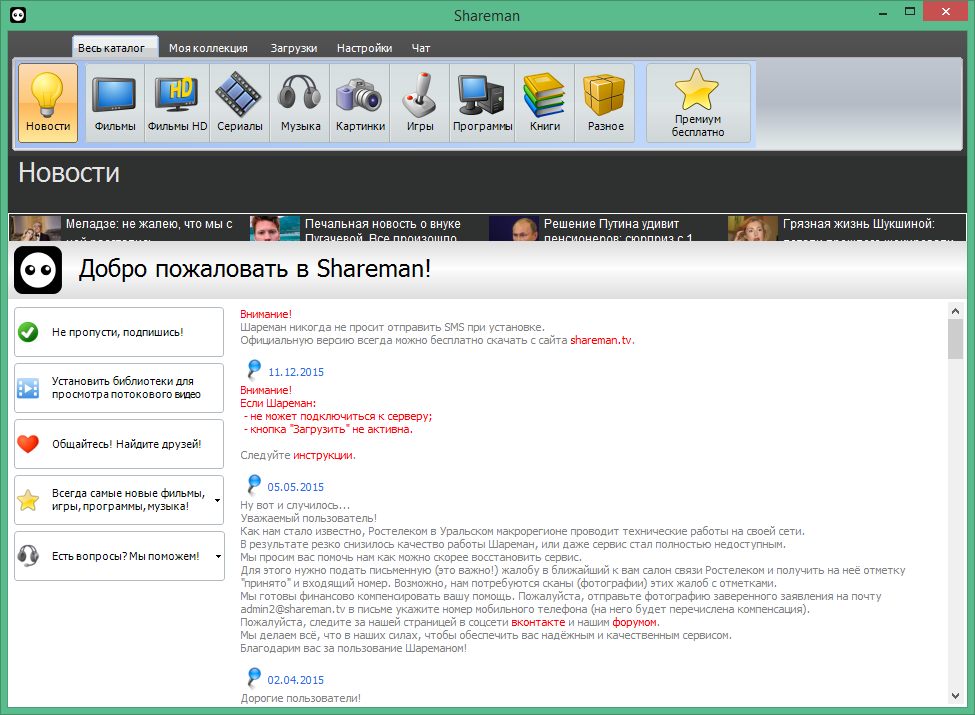Switch to Весь каталог tab
The width and height of the screenshot is (975, 715).
click(115, 47)
